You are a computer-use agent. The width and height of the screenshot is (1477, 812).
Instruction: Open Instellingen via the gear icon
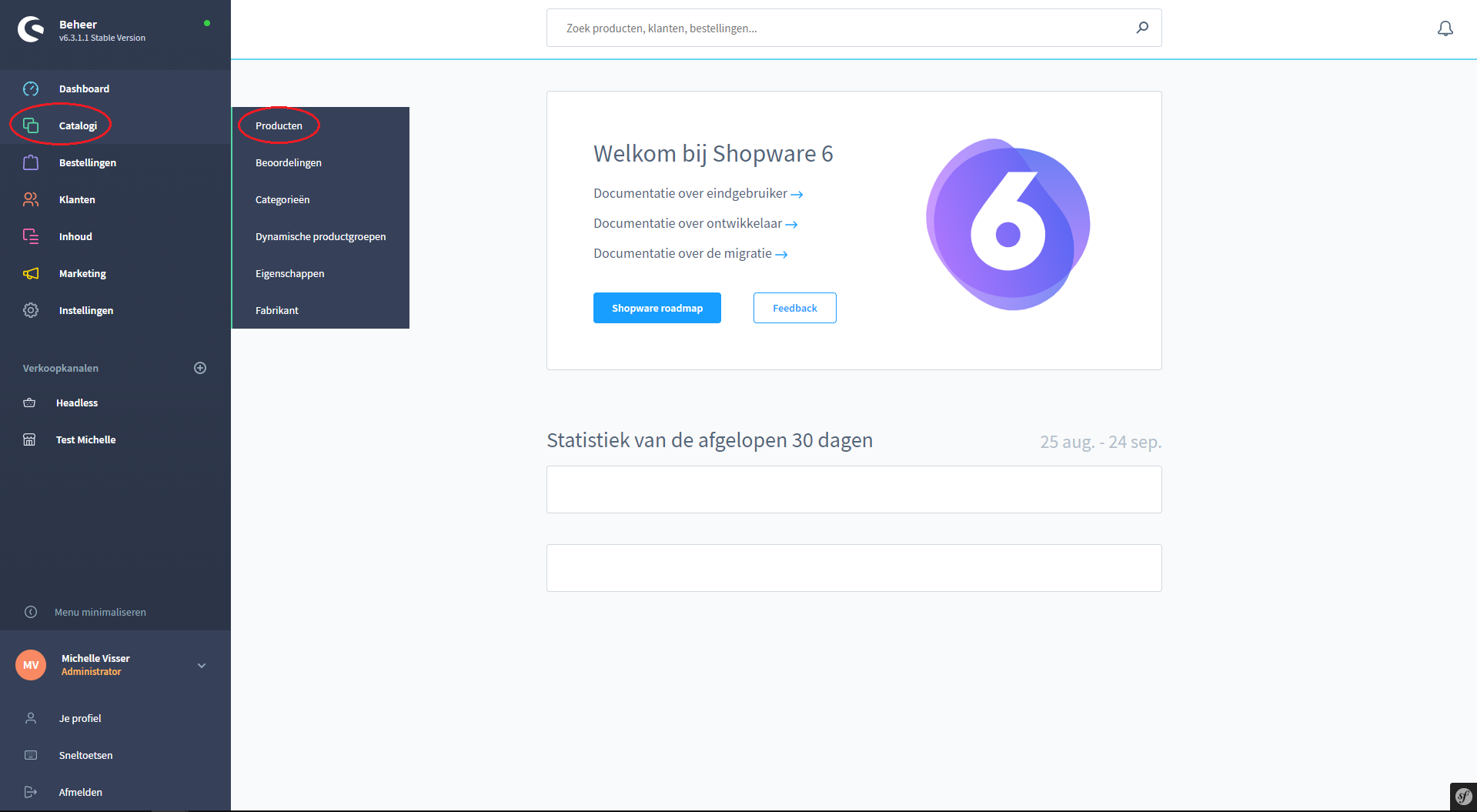coord(31,310)
